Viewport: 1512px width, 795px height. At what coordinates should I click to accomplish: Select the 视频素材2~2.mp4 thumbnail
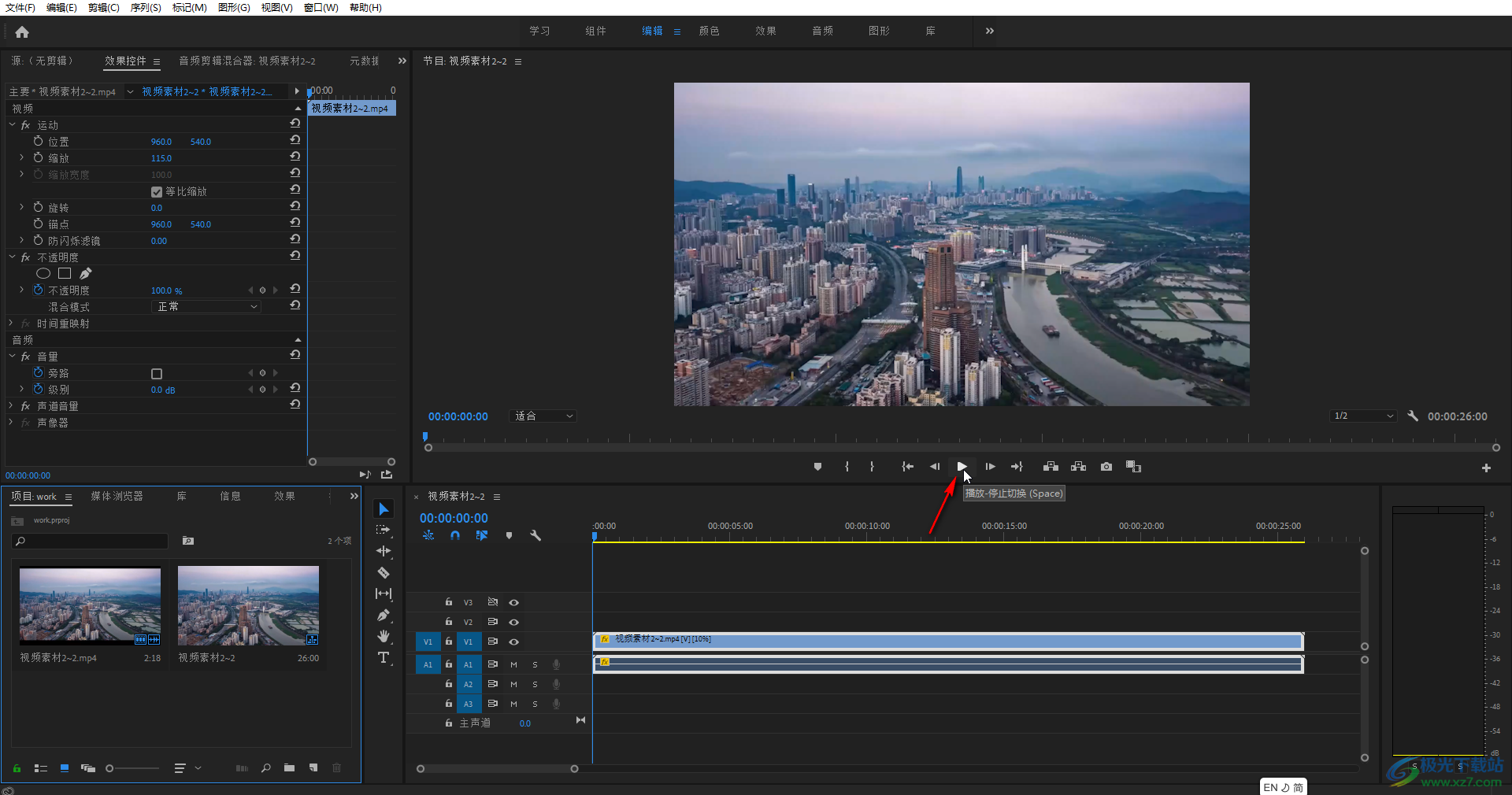pyautogui.click(x=90, y=606)
